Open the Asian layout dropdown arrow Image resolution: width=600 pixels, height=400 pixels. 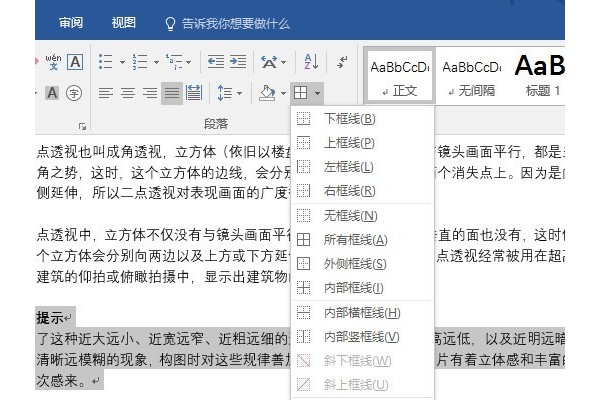click(x=283, y=62)
